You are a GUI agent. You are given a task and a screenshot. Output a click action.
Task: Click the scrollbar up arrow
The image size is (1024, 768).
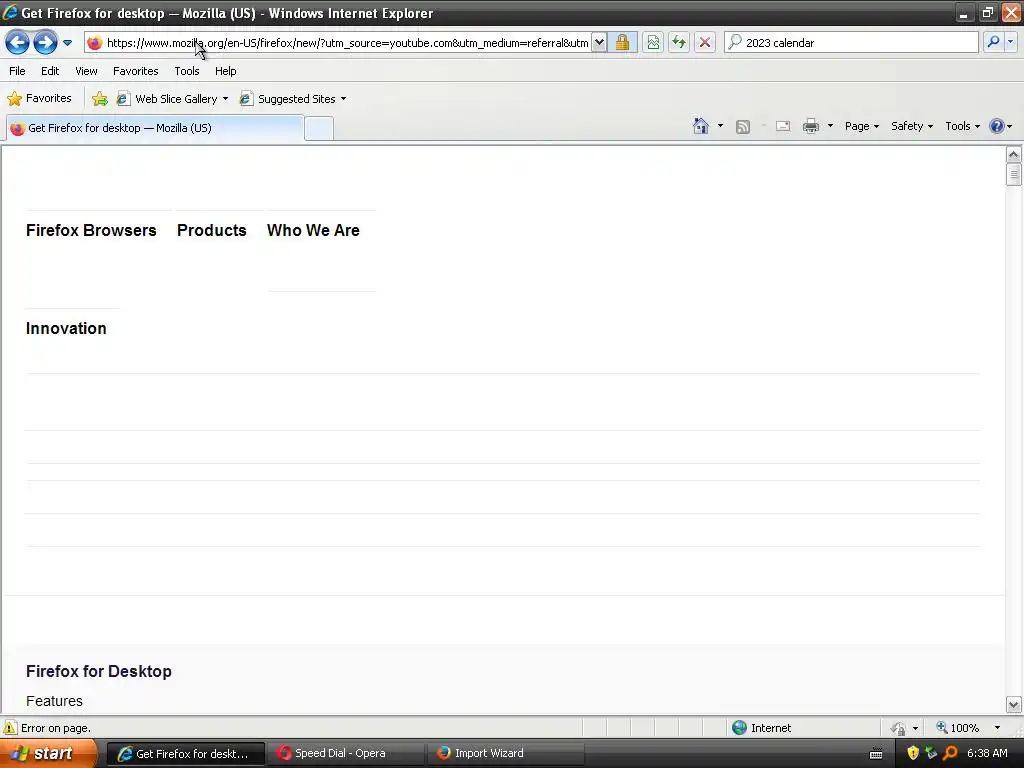tap(1014, 155)
